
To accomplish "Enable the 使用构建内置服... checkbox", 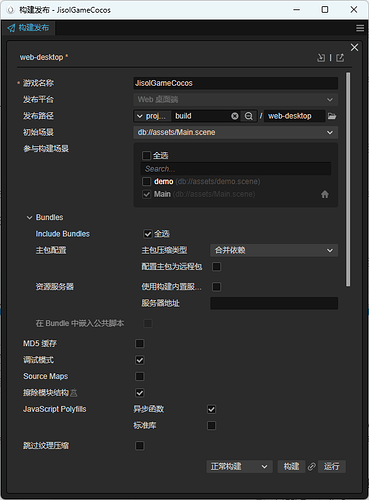I will point(216,287).
